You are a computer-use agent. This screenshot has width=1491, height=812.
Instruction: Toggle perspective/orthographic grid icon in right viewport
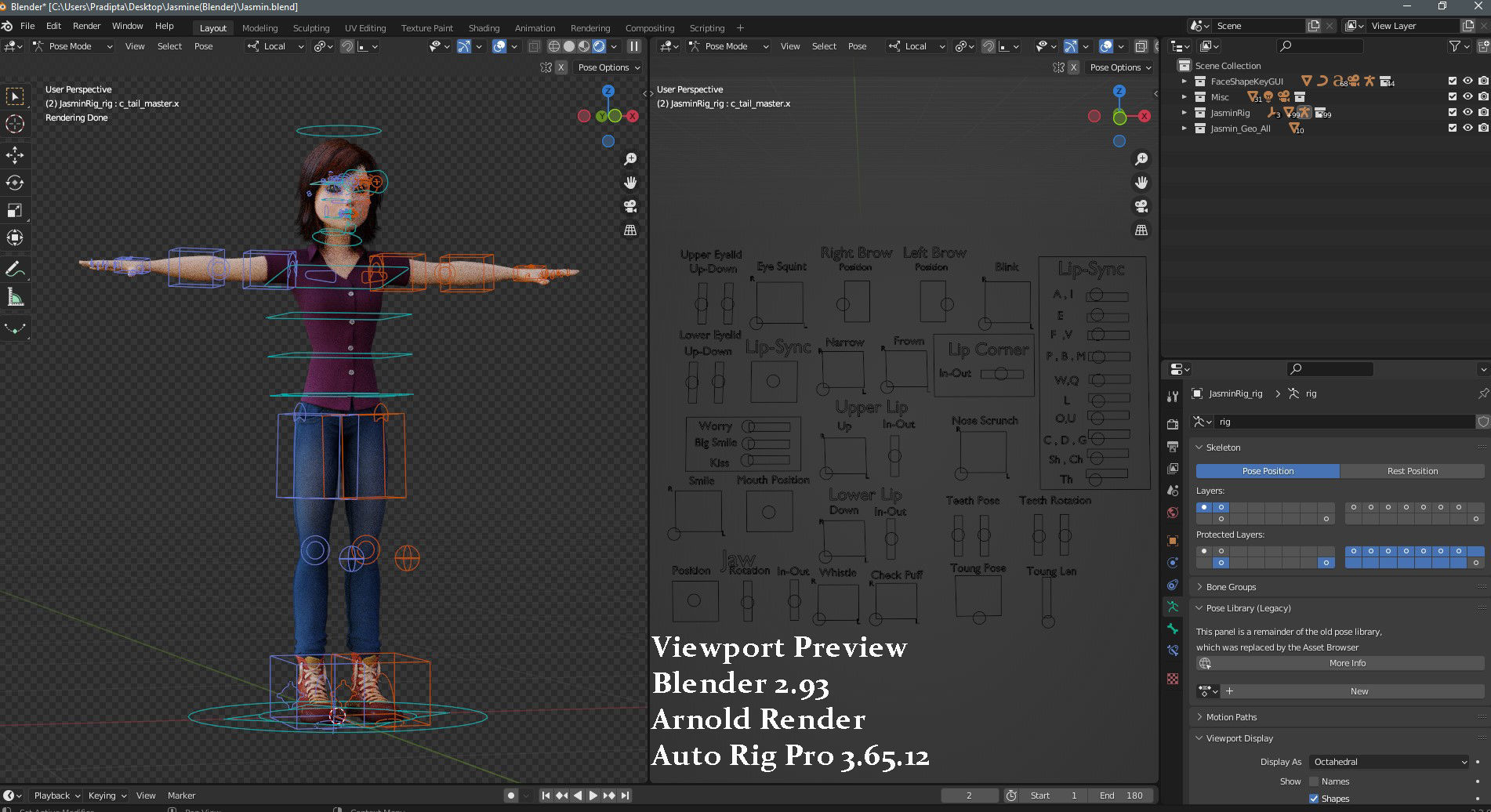[x=1141, y=230]
